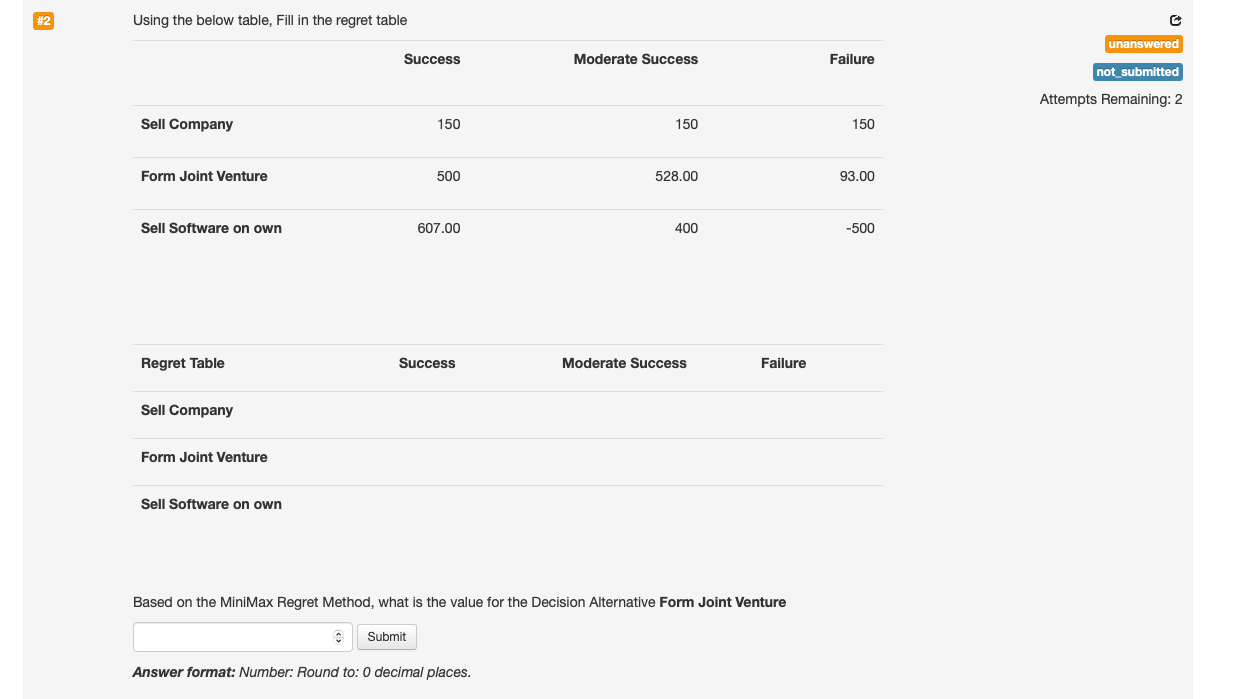Click the orange unanswered status badge
The height and width of the screenshot is (699, 1237).
pos(1143,44)
